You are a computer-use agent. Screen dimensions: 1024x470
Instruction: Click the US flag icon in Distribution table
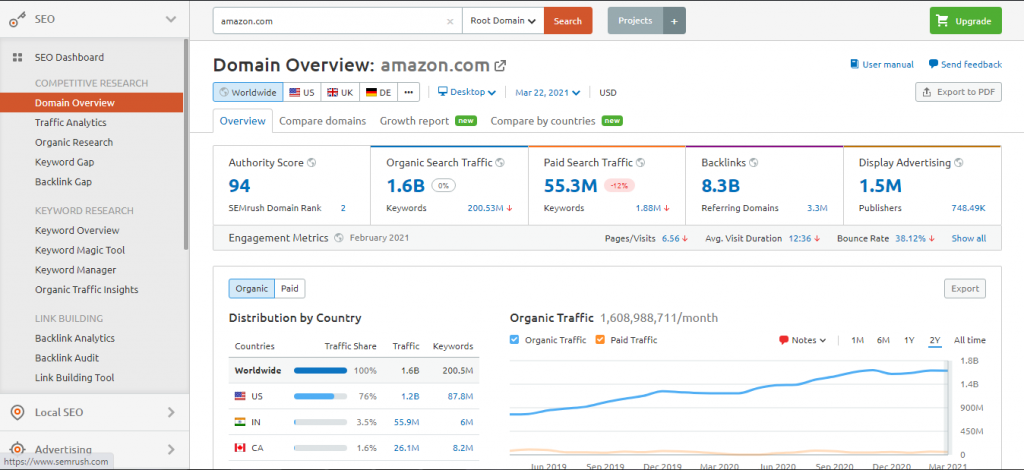click(x=240, y=396)
